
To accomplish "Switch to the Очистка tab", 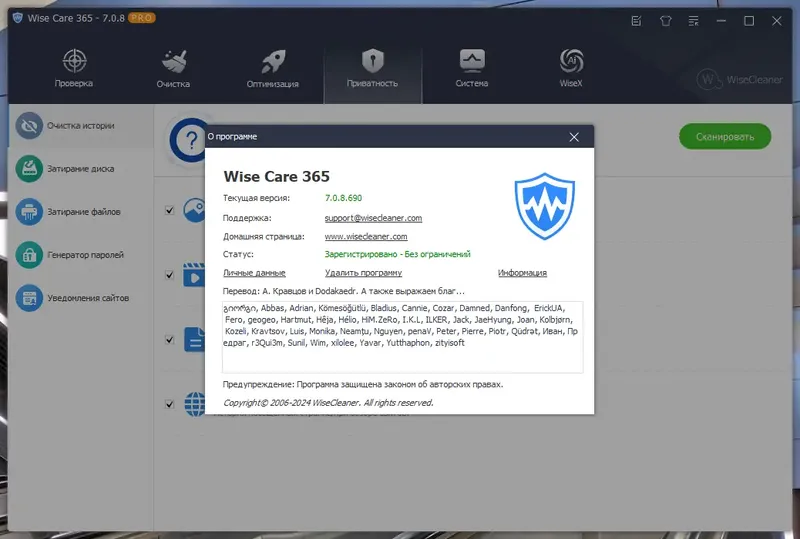I will tap(173, 68).
